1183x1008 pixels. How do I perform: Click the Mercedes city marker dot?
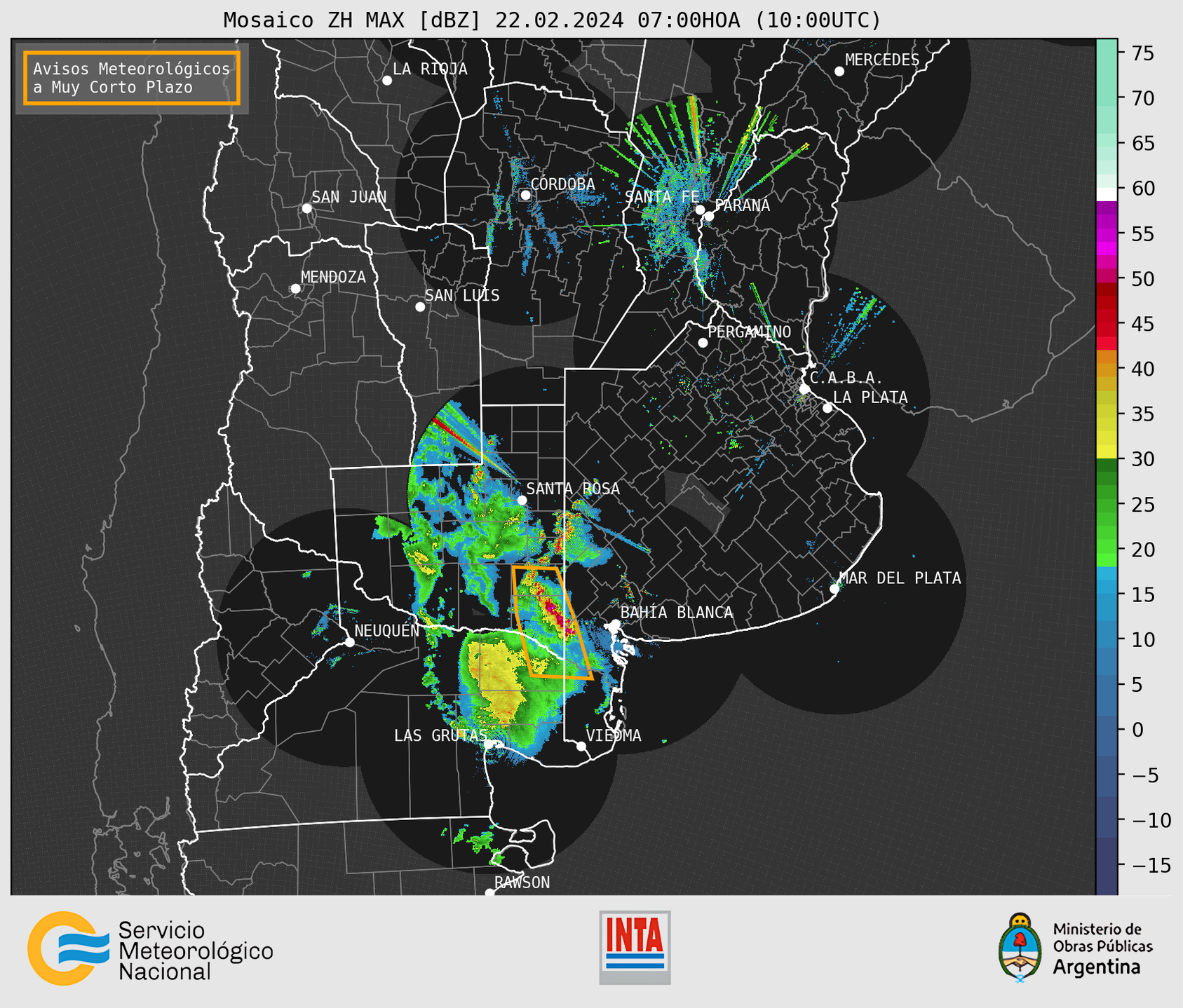[839, 71]
